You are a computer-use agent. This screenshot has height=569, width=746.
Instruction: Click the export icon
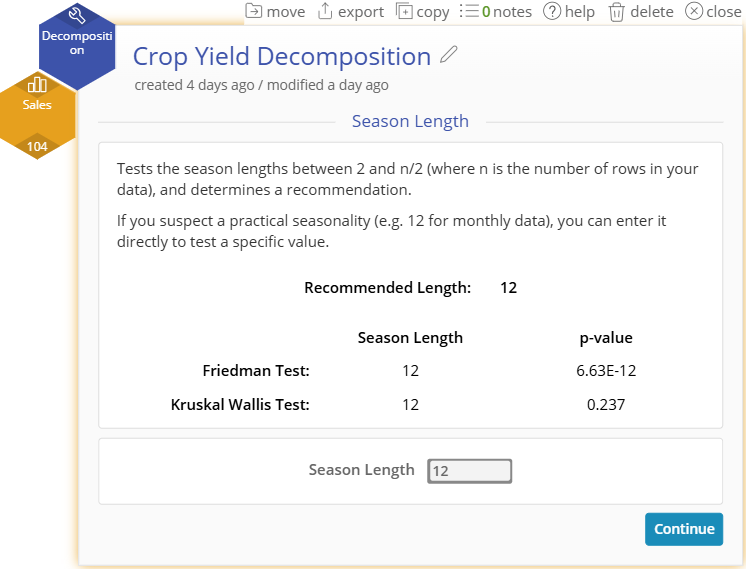point(324,11)
